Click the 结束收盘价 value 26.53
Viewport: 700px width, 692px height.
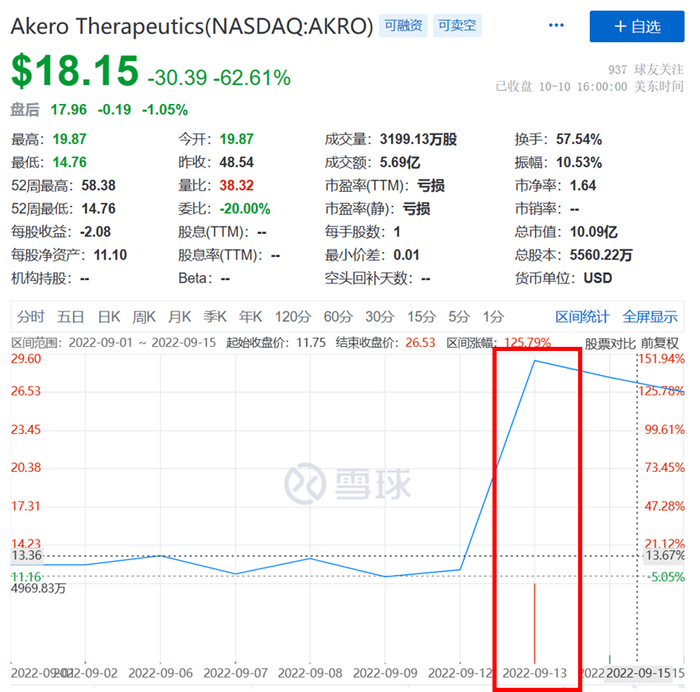(420, 343)
